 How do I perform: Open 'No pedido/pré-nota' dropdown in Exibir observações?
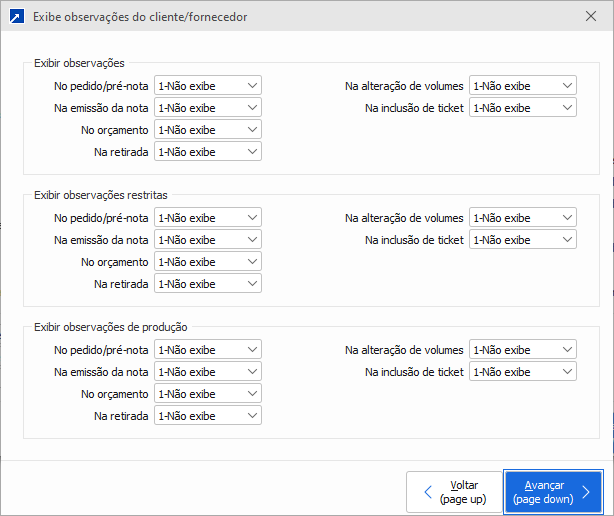[x=208, y=86]
